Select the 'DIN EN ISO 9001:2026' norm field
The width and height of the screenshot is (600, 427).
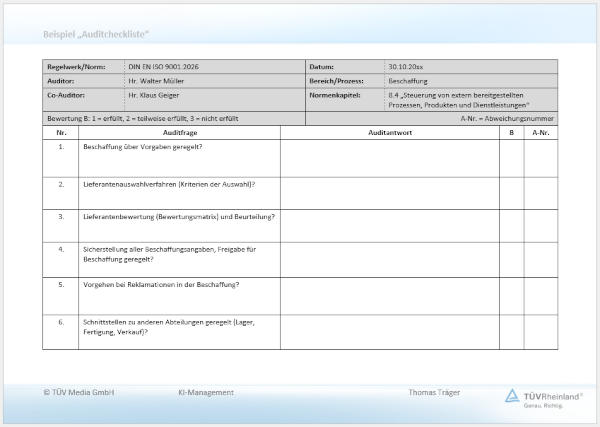pyautogui.click(x=163, y=67)
